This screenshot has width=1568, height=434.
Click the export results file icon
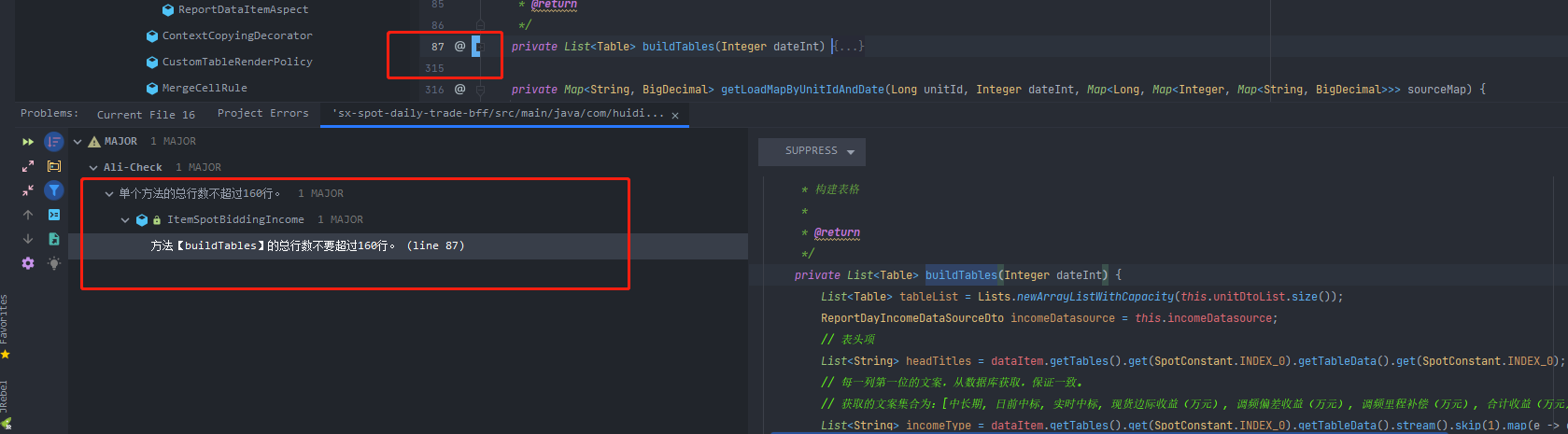(x=53, y=239)
